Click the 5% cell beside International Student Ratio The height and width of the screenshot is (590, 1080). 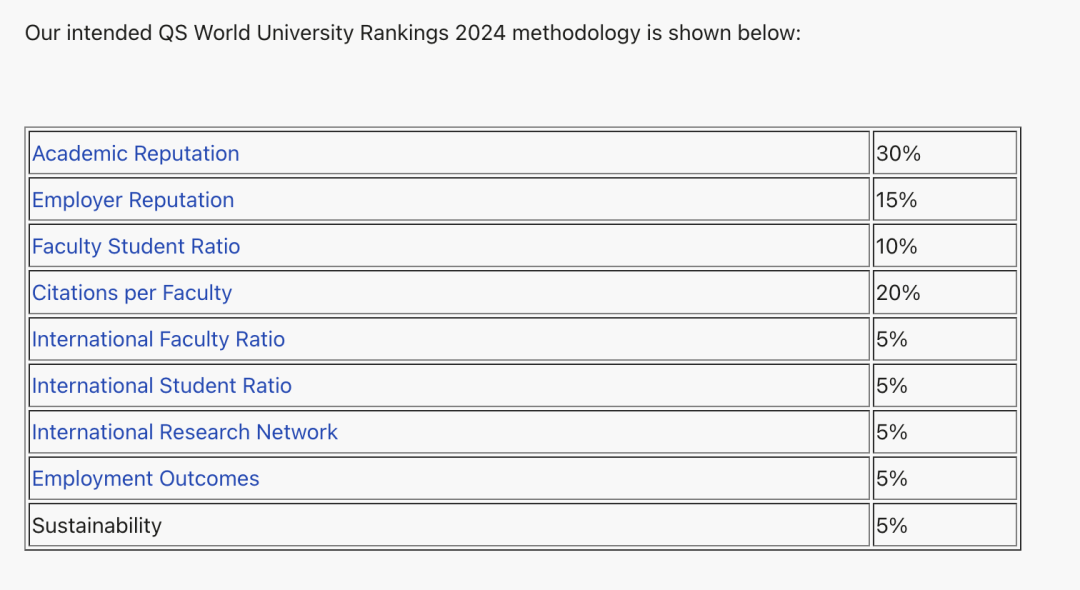click(944, 386)
